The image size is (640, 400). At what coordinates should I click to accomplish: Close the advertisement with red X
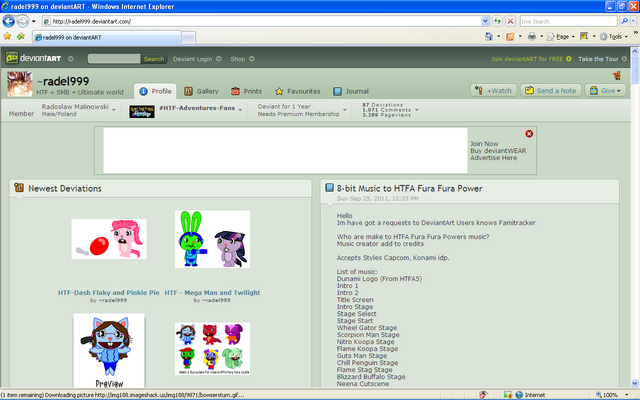pos(529,134)
